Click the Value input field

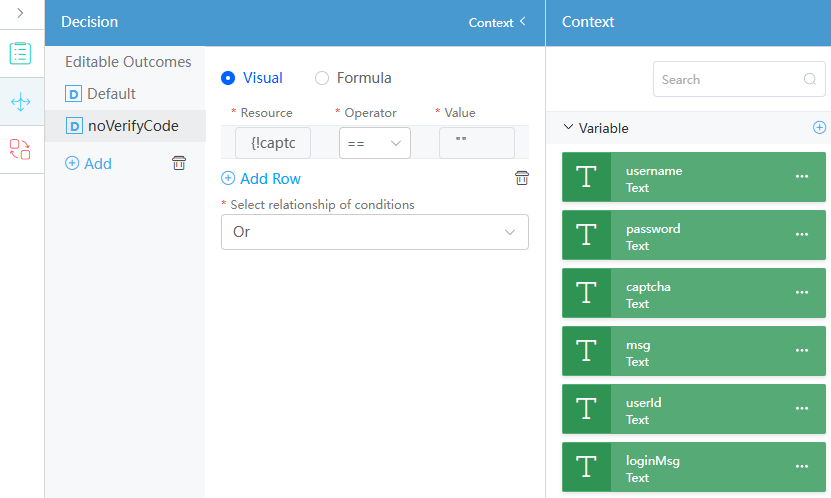tap(477, 143)
